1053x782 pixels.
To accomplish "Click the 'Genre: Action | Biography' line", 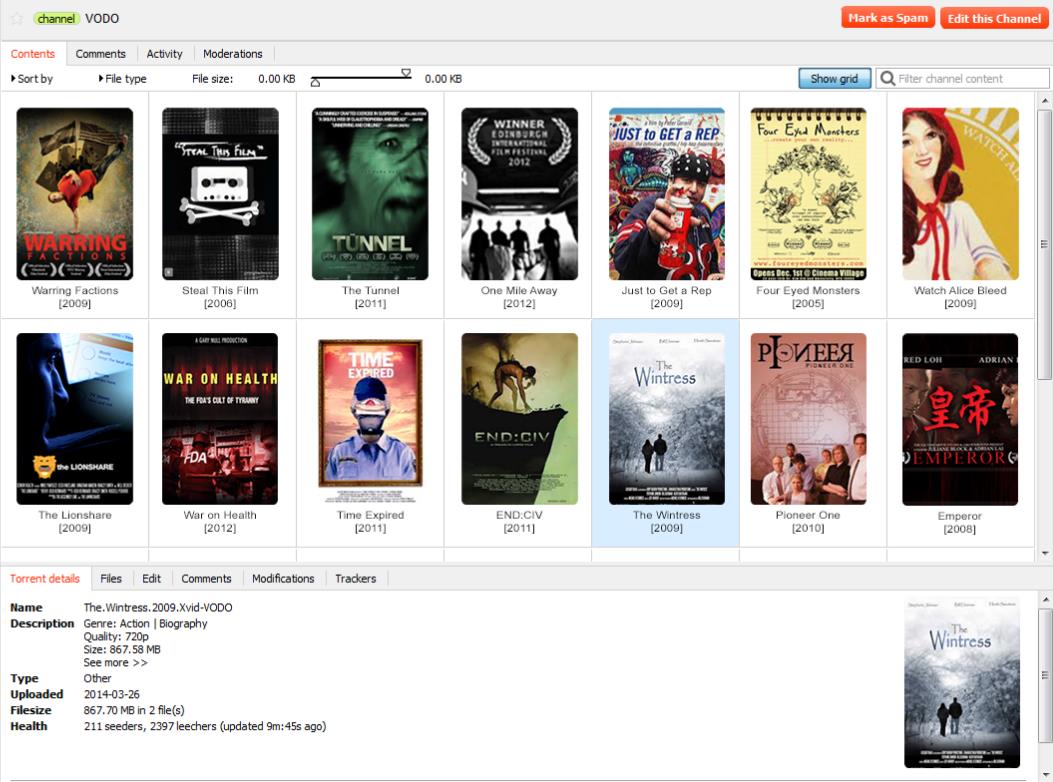I will 145,623.
